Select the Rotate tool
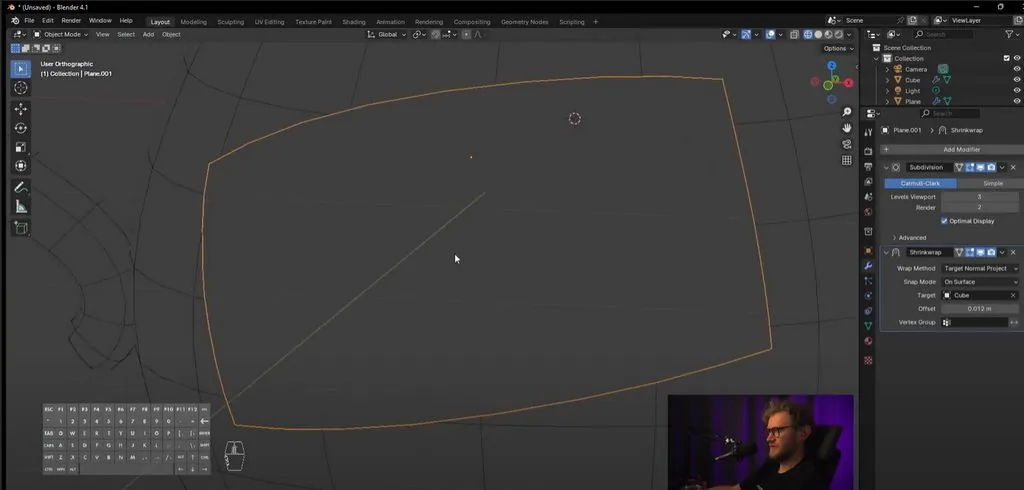 point(21,128)
